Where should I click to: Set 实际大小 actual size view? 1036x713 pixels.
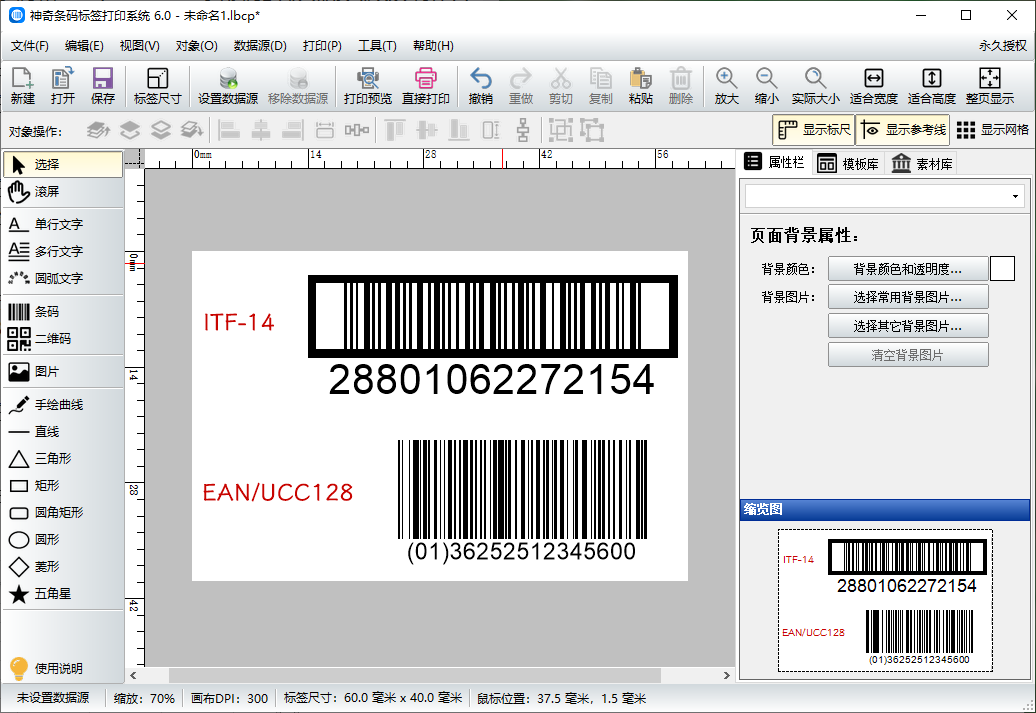[x=815, y=86]
